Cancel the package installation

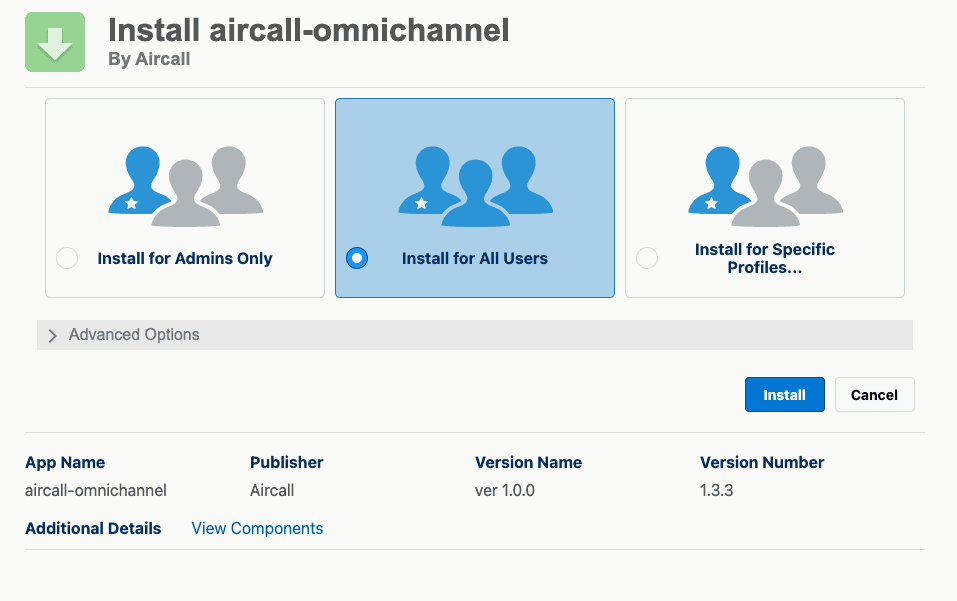click(x=874, y=395)
